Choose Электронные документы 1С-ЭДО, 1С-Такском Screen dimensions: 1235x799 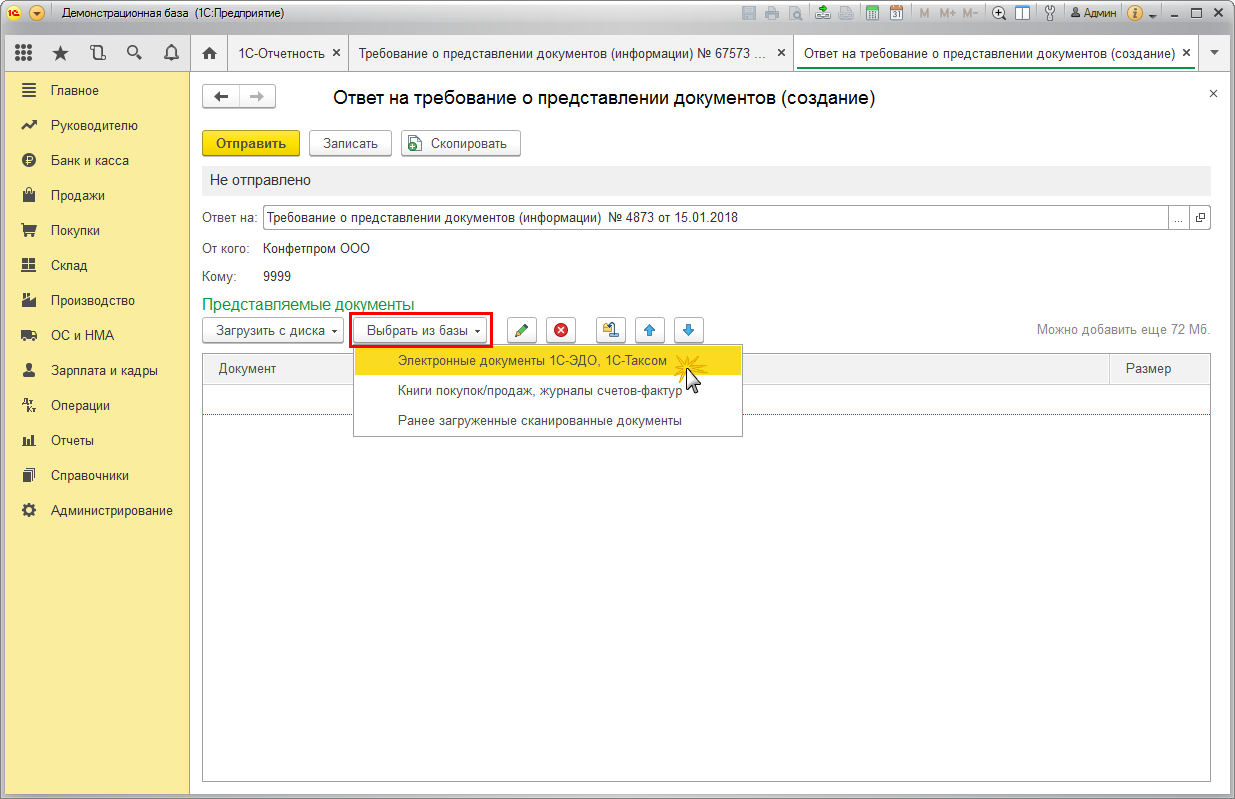[x=548, y=360]
